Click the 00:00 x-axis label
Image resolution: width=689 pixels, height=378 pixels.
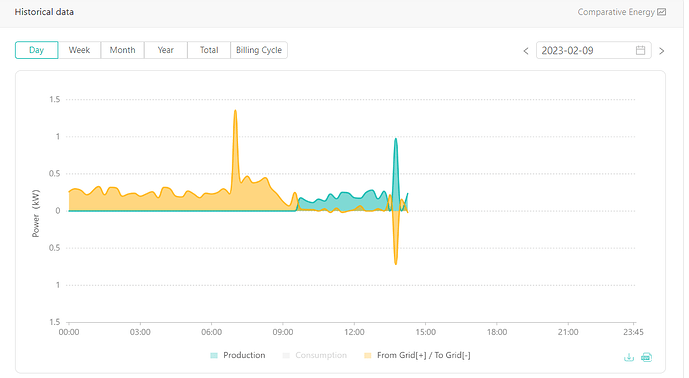[x=69, y=332]
